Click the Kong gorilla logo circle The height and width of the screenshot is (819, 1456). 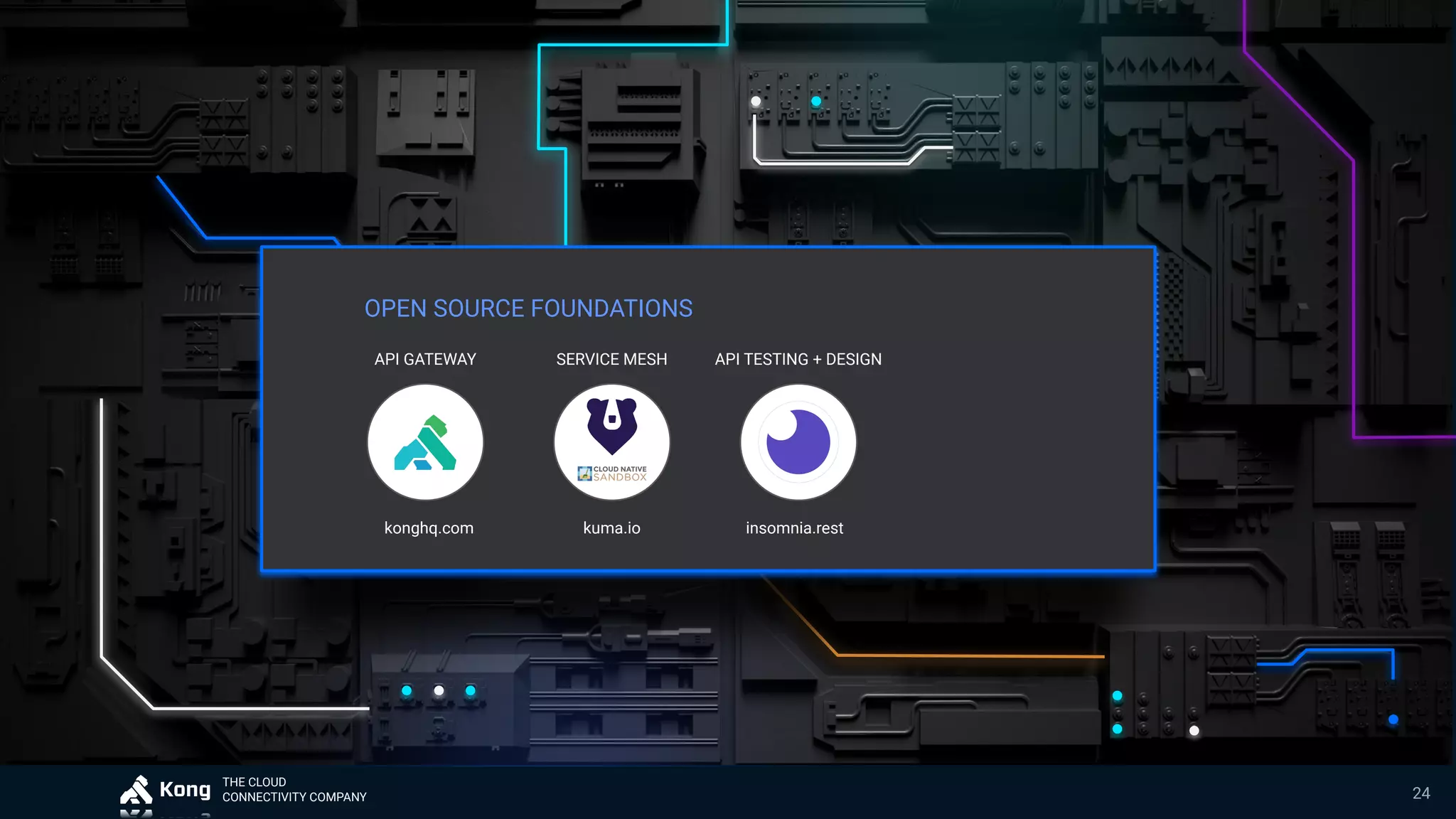point(425,442)
